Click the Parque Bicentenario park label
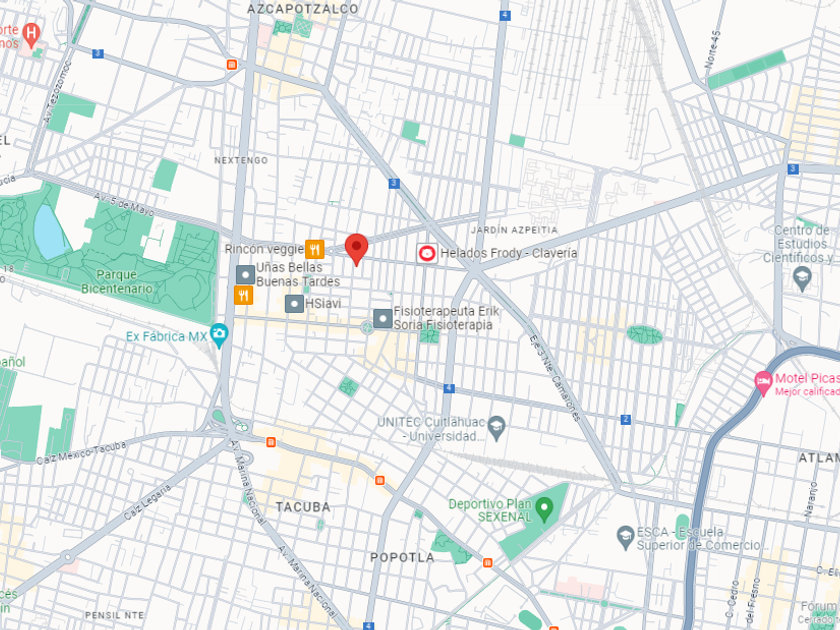 (x=117, y=281)
